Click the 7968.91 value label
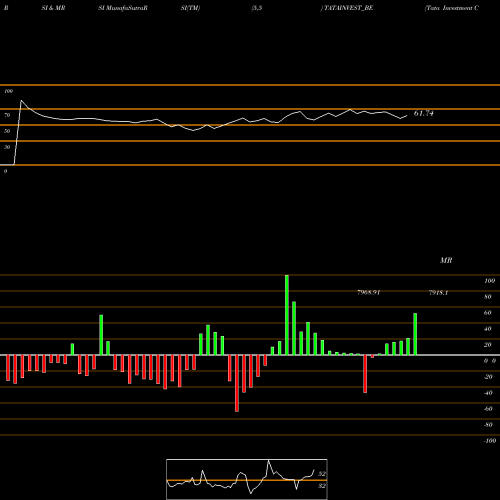Screen dimensions: 500x500 [368, 292]
